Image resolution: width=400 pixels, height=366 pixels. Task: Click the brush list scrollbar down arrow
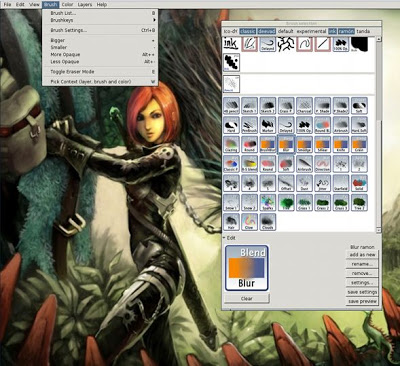coord(379,230)
